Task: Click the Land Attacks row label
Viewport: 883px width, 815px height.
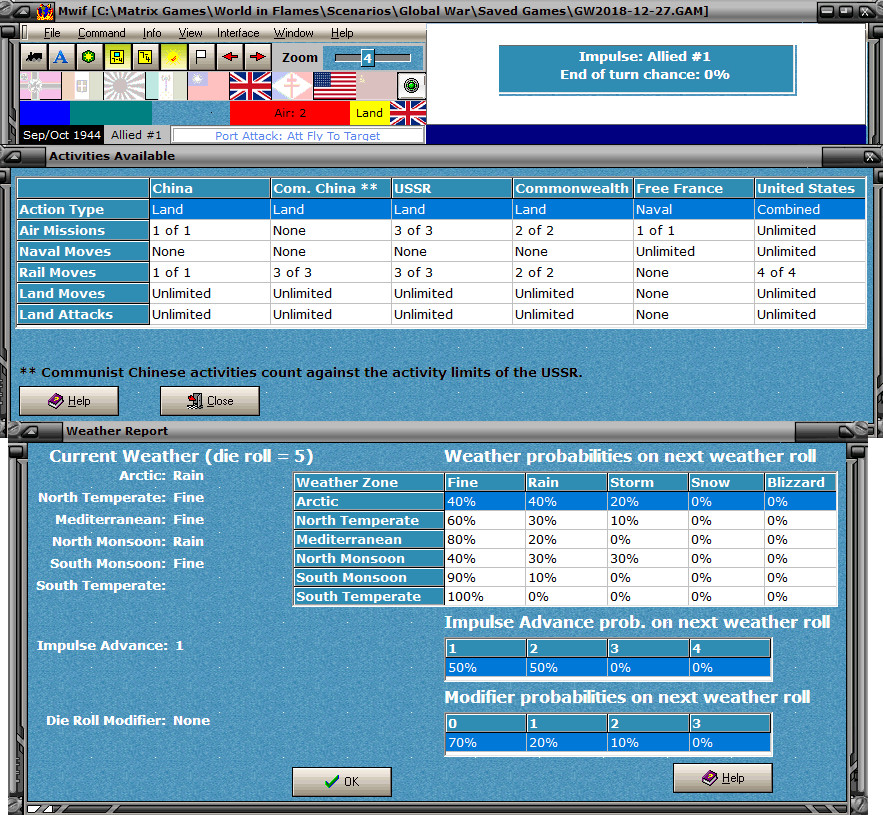Action: pyautogui.click(x=83, y=314)
